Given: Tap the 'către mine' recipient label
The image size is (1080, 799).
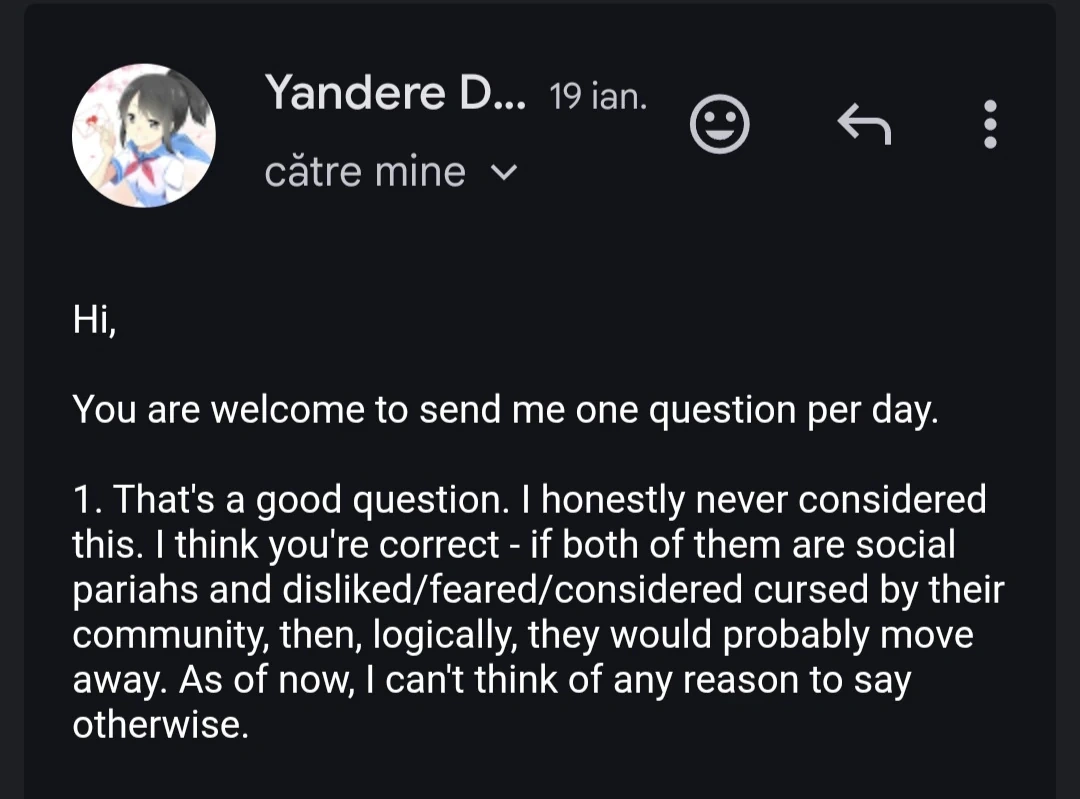Looking at the screenshot, I should pyautogui.click(x=365, y=172).
